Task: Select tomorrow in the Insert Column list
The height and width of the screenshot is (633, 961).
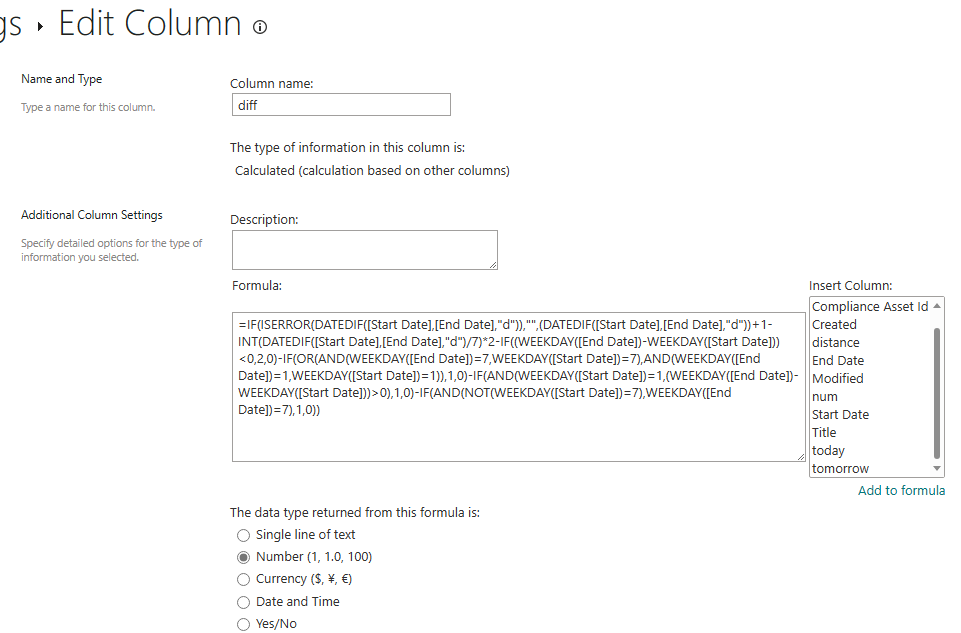Action: [x=870, y=468]
